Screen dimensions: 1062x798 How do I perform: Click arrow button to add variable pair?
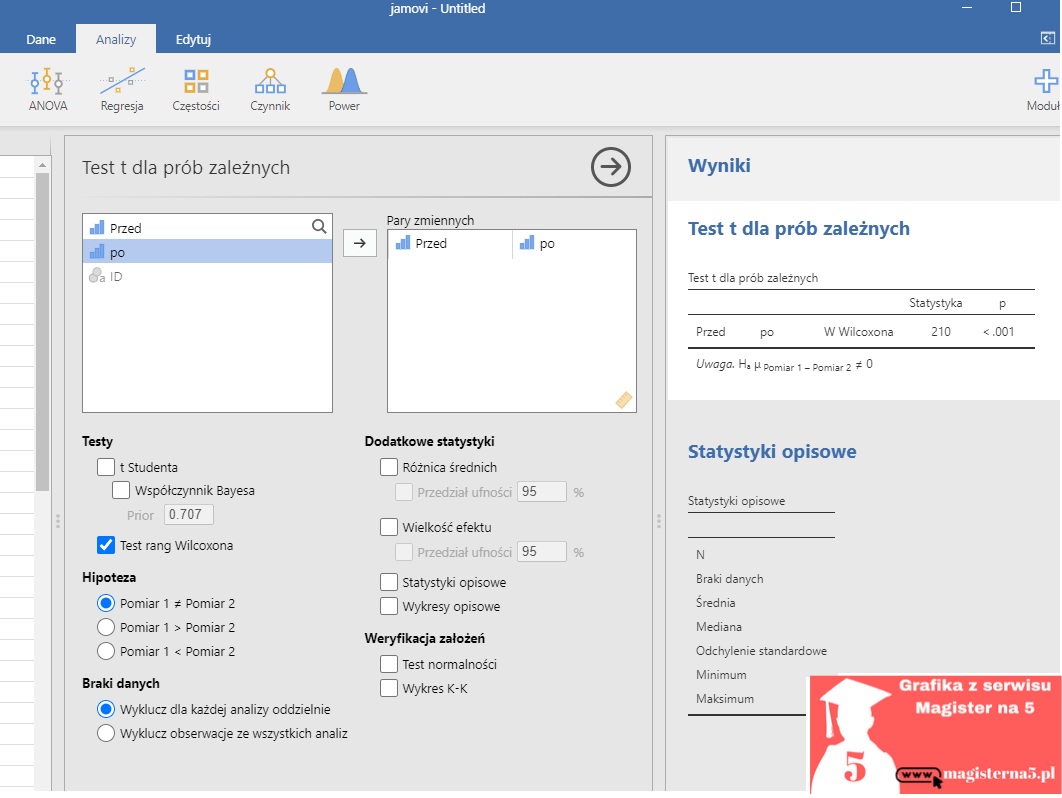[x=360, y=243]
